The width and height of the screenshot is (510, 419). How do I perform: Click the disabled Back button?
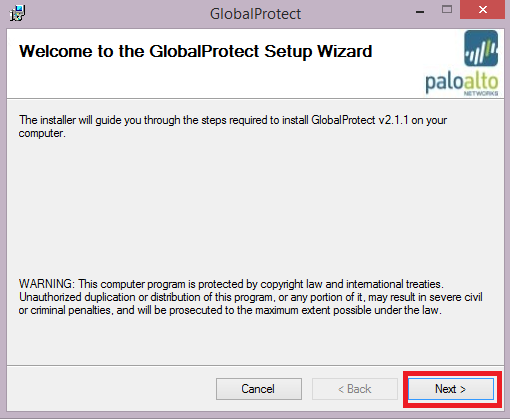coord(355,389)
